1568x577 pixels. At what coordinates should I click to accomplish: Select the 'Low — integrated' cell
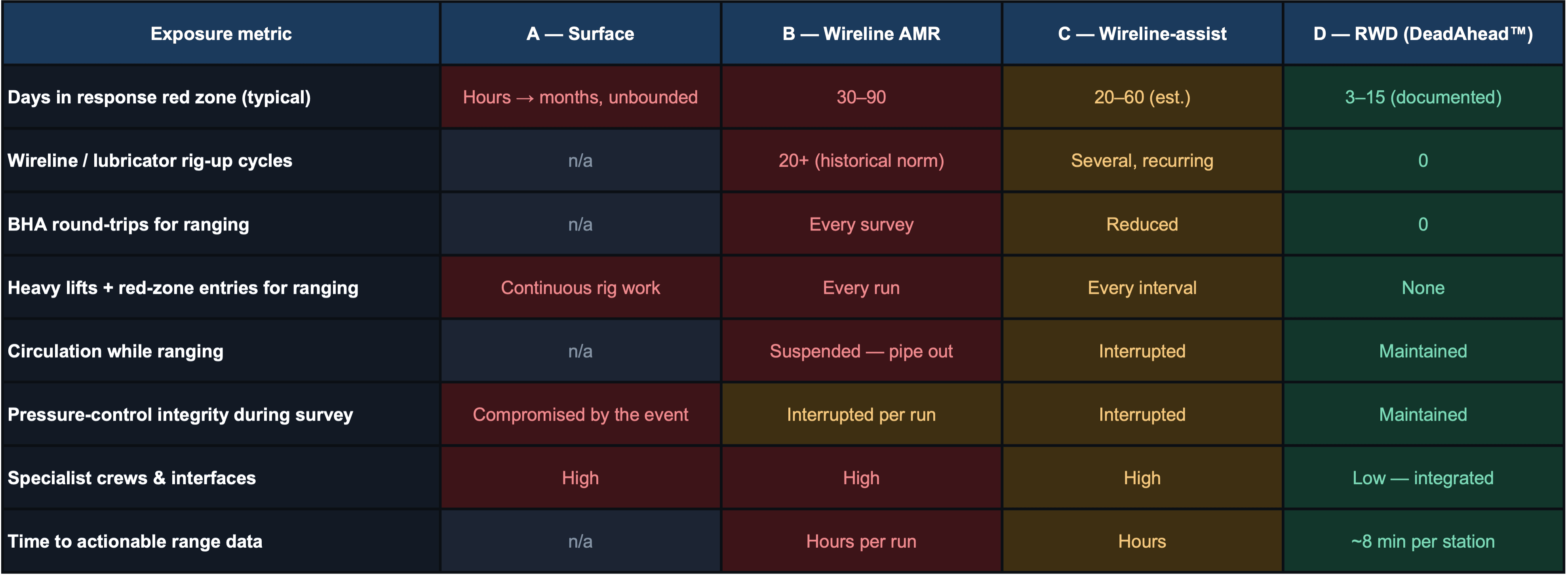tap(1423, 478)
